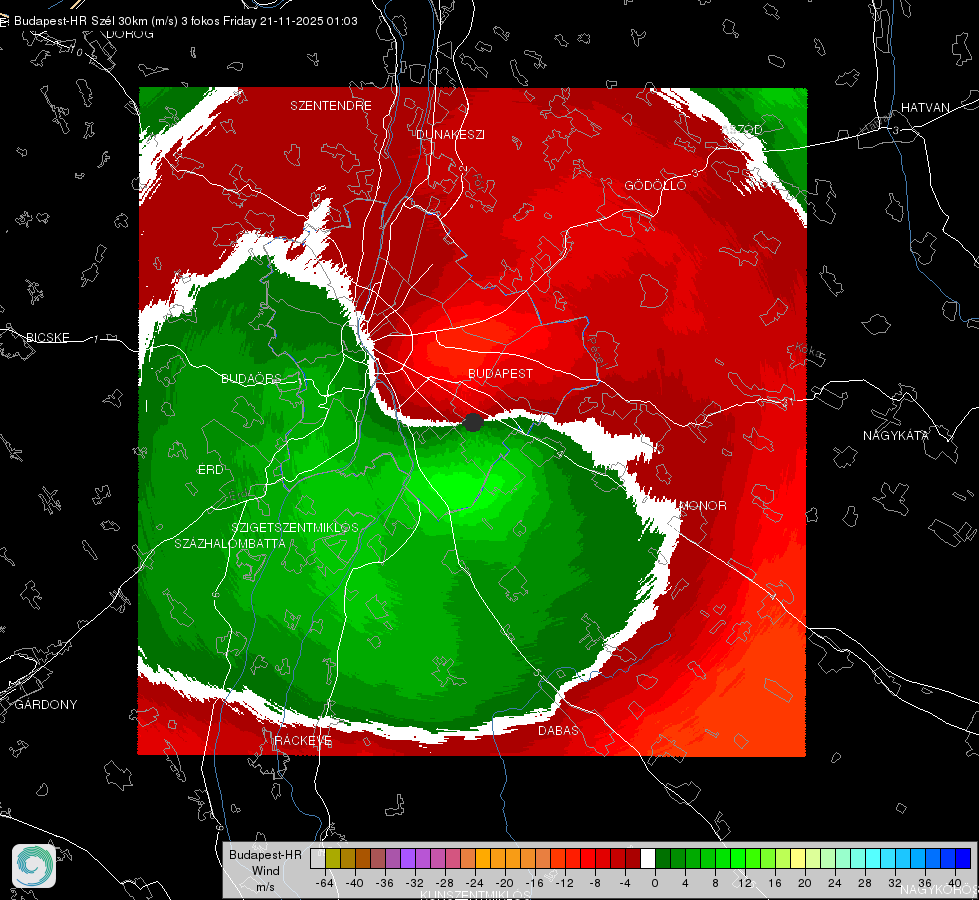Click the MONOR town label

tap(703, 505)
